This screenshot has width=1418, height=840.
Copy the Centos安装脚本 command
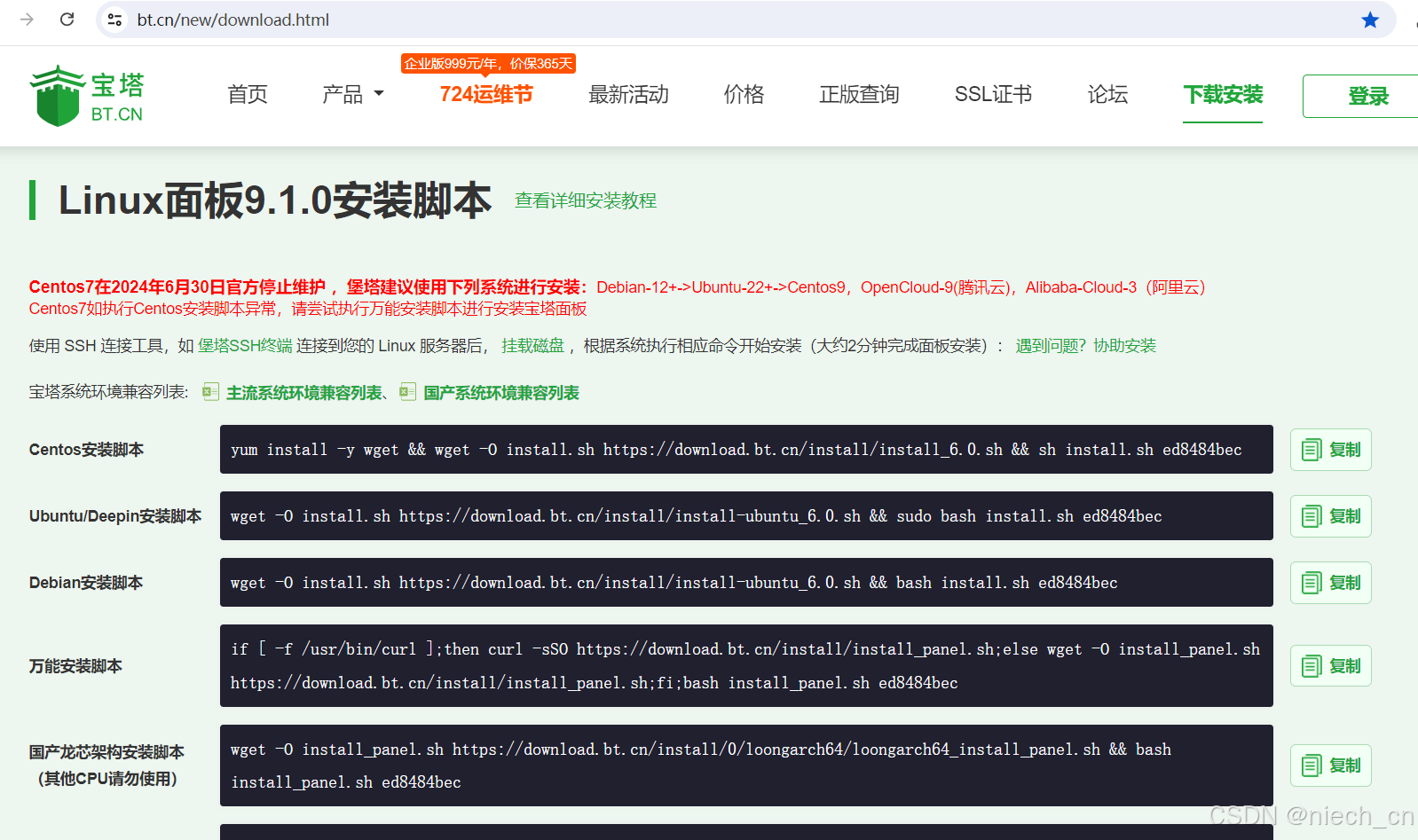click(1330, 450)
